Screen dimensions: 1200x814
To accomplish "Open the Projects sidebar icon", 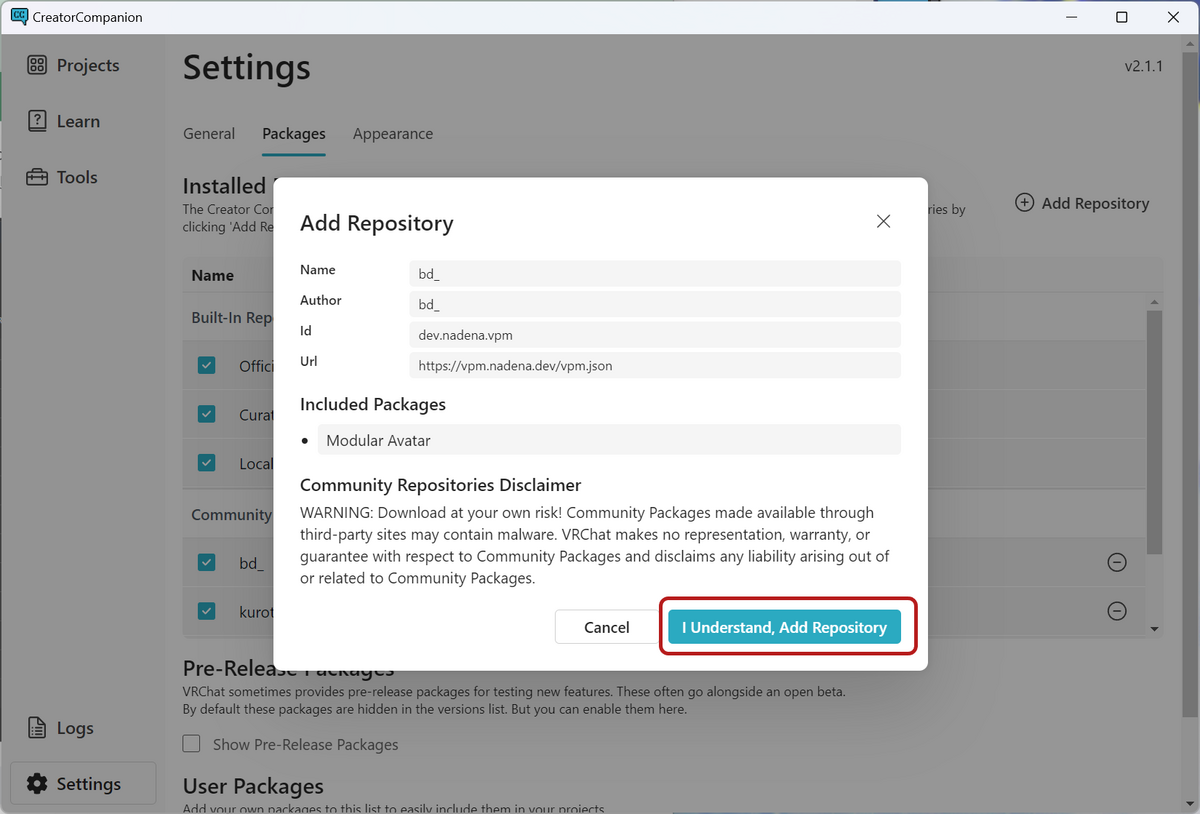I will pos(37,66).
